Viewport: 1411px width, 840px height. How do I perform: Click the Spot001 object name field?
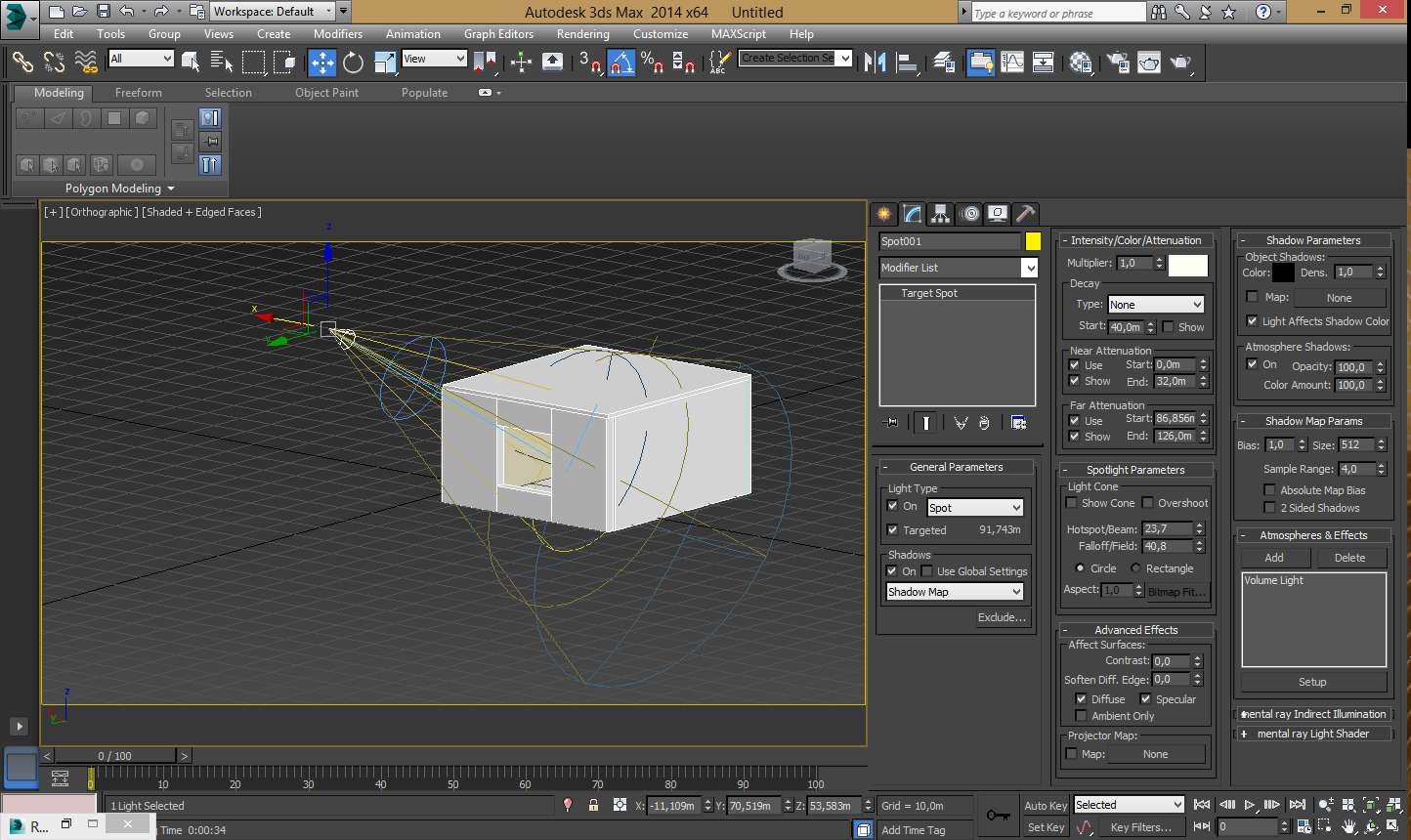point(949,241)
